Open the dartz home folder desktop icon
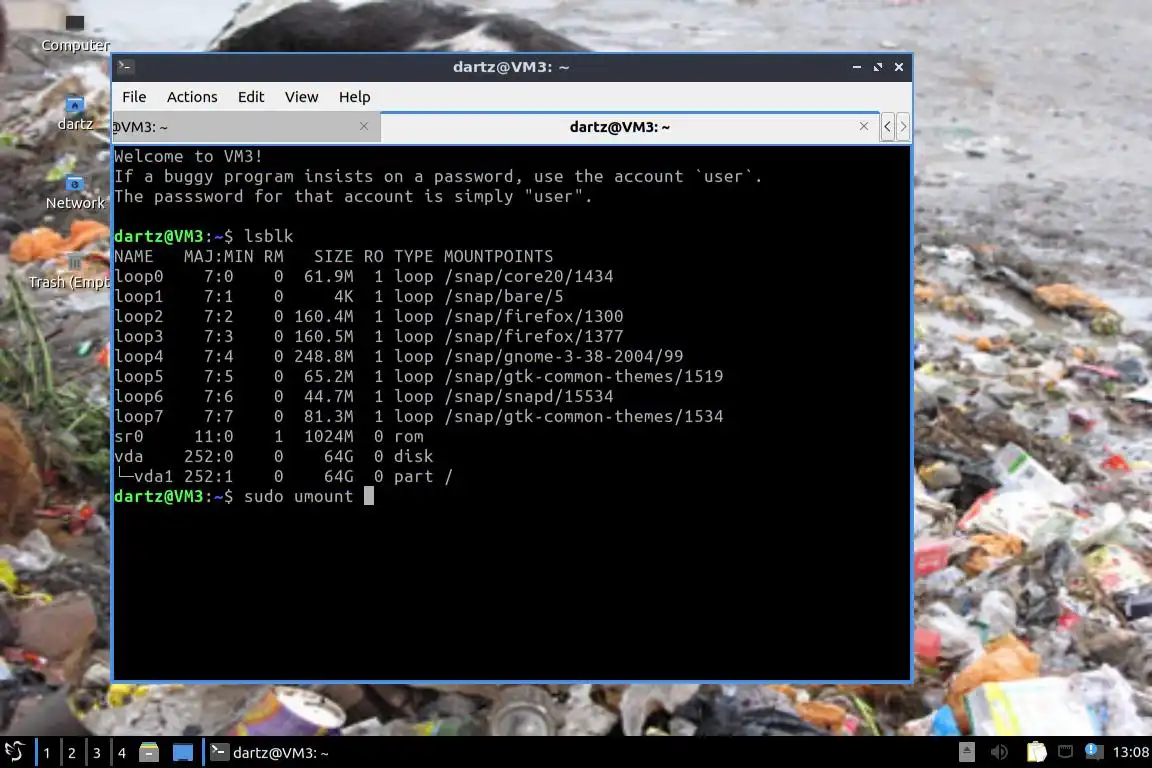 click(75, 113)
